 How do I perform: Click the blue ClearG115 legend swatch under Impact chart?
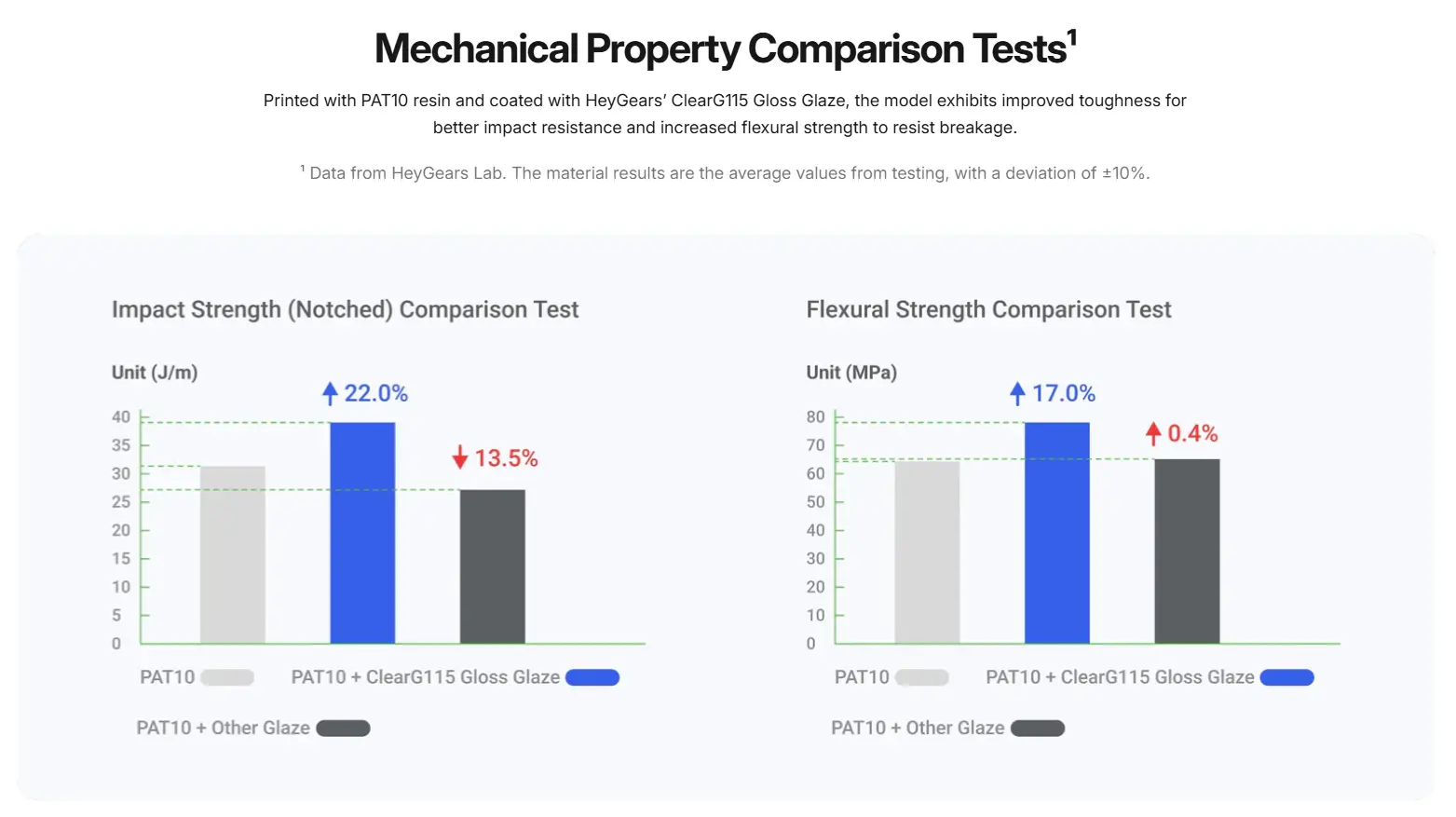tap(592, 677)
